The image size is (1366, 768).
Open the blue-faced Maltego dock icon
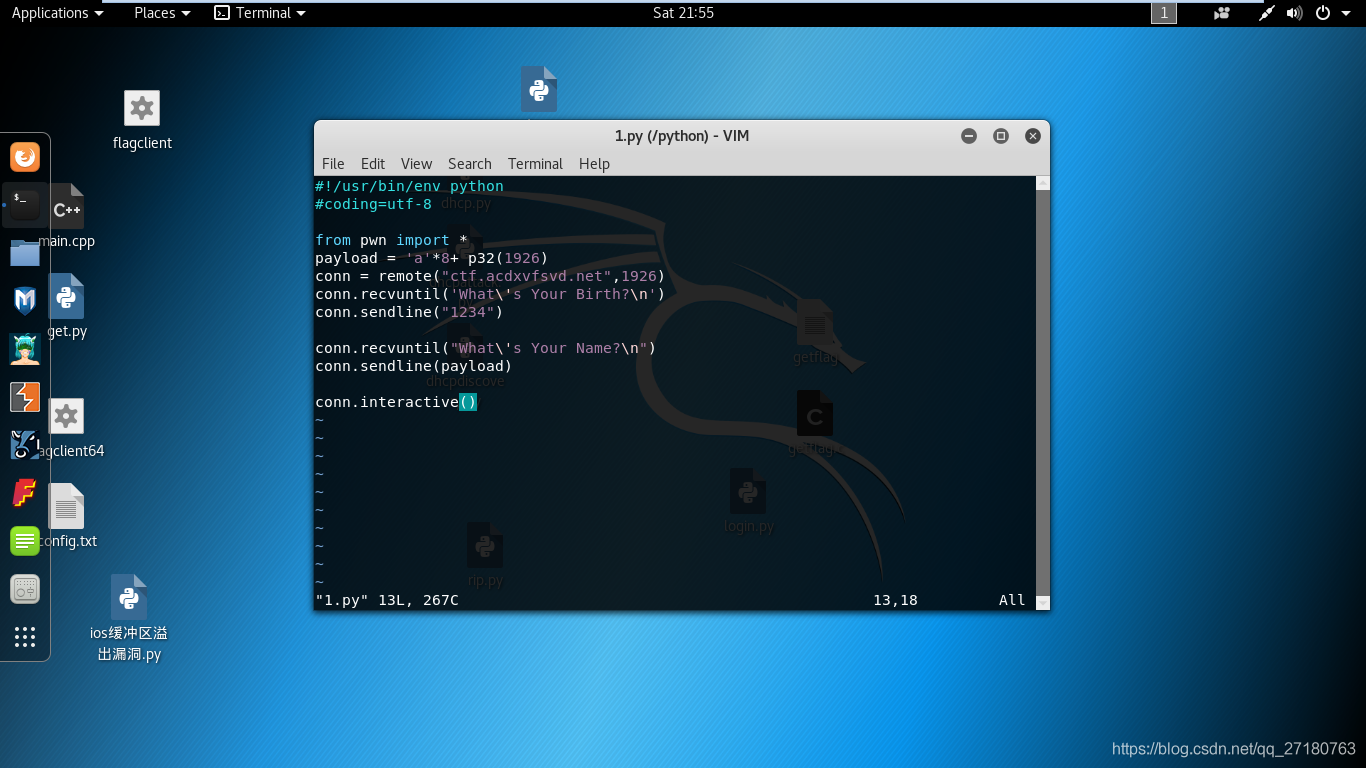[25, 445]
